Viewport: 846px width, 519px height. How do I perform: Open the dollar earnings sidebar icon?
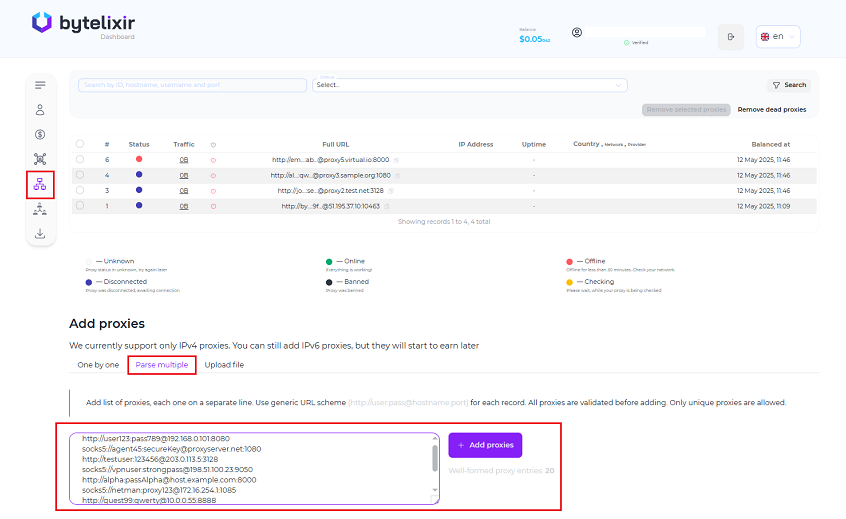[x=40, y=134]
